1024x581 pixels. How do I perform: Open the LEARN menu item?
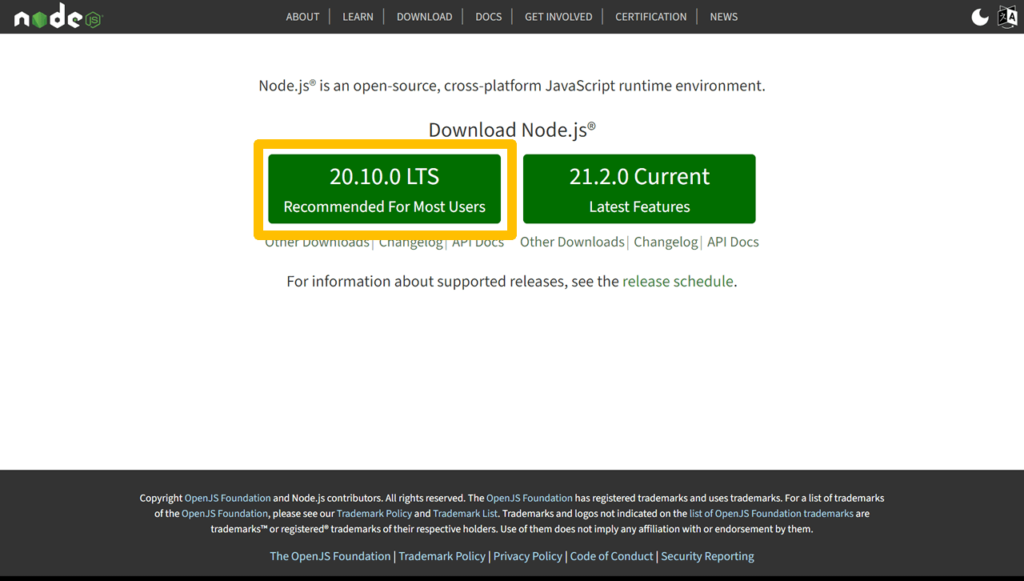(358, 17)
